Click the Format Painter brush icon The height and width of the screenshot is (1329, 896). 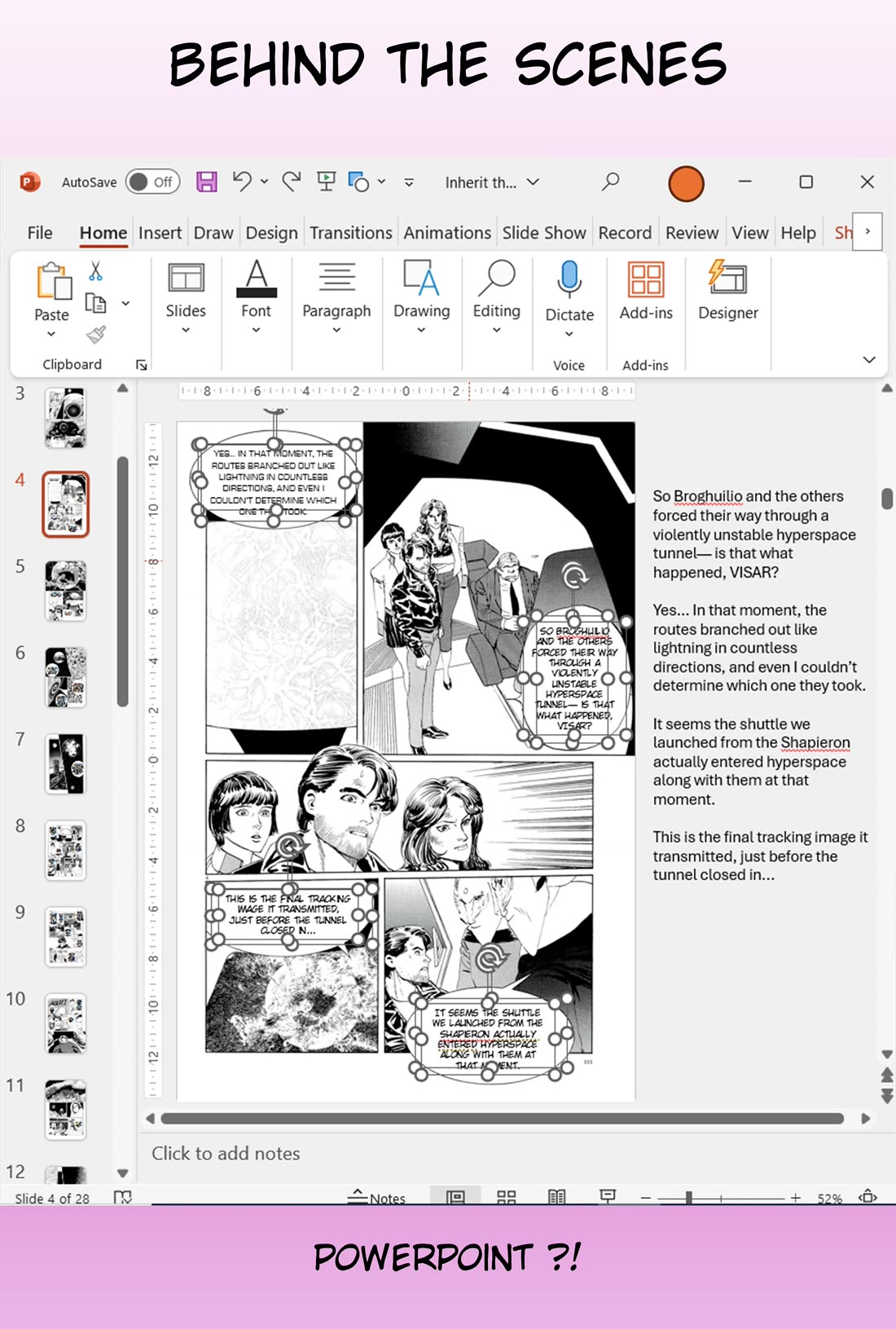click(96, 334)
